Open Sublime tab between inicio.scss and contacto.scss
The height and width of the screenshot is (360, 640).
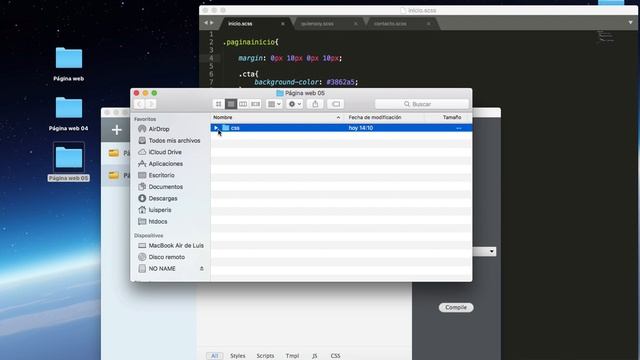(x=318, y=24)
